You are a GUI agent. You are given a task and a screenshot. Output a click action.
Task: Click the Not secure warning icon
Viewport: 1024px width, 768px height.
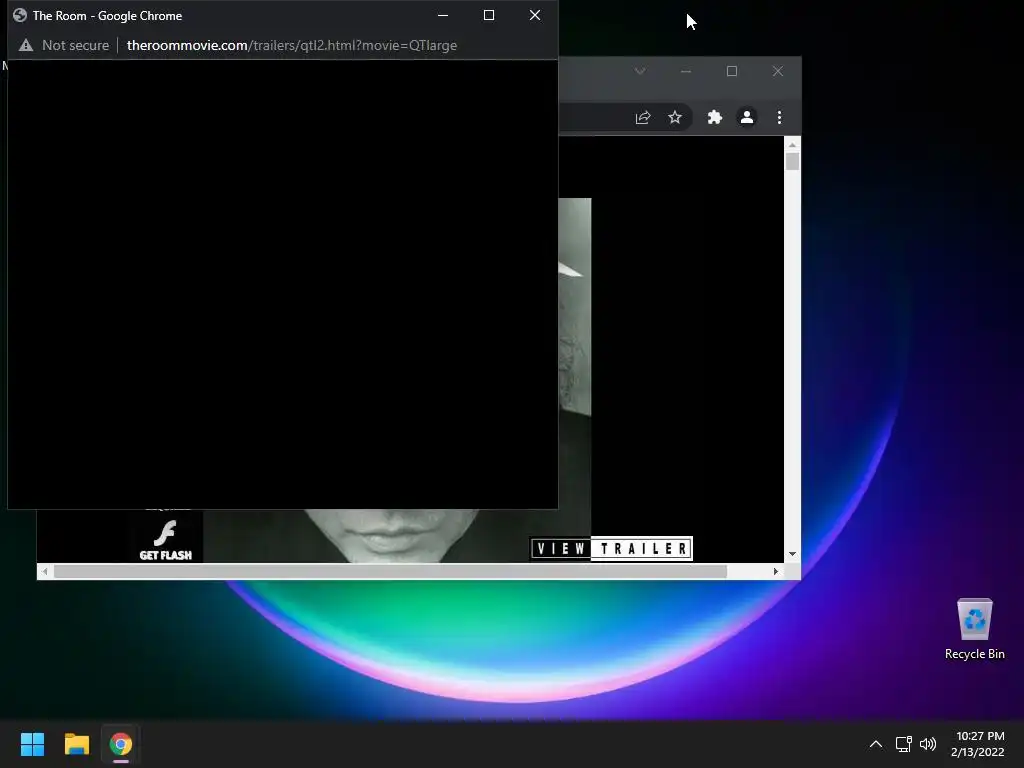[x=25, y=45]
